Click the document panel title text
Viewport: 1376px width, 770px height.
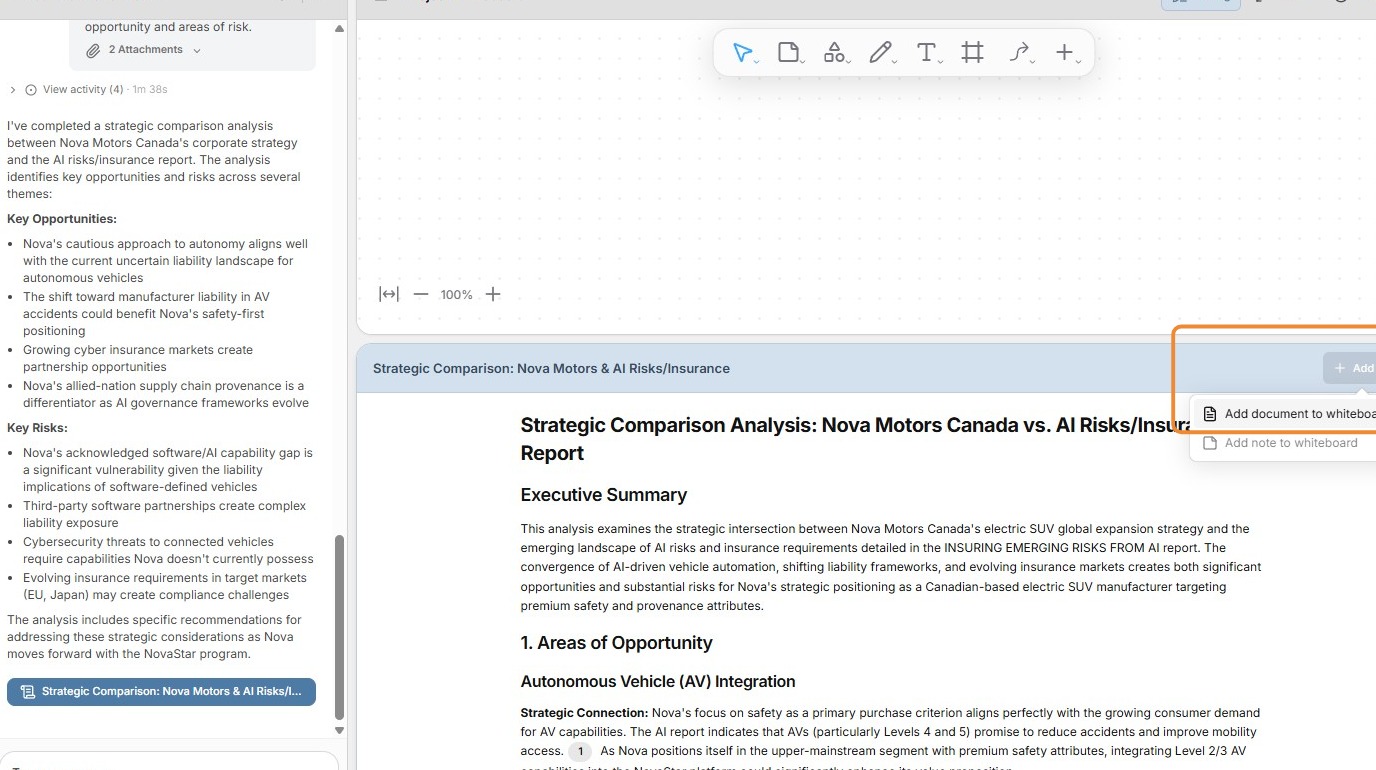[551, 368]
